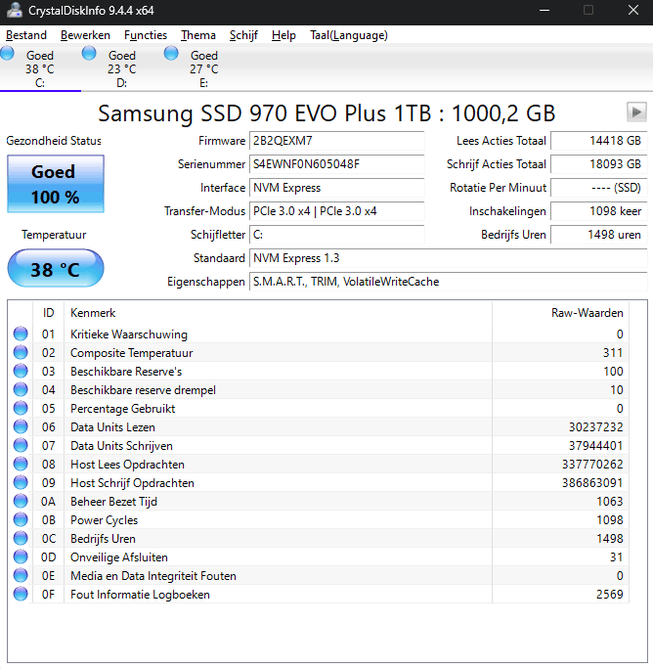Click the Lees Acties Totaal value 14418 GB
Image resolution: width=653 pixels, height=668 pixels.
click(x=599, y=141)
